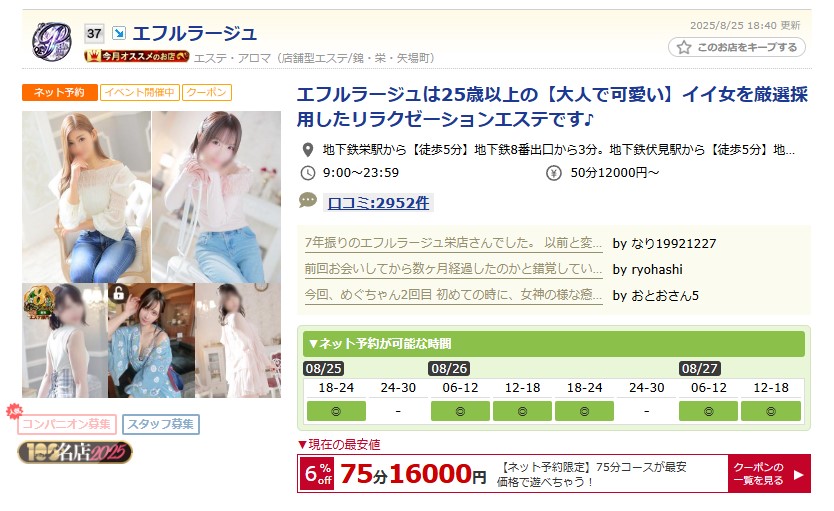The width and height of the screenshot is (834, 511).
Task: Open the 口コミ:2952件 reviews link
Action: coord(378,203)
